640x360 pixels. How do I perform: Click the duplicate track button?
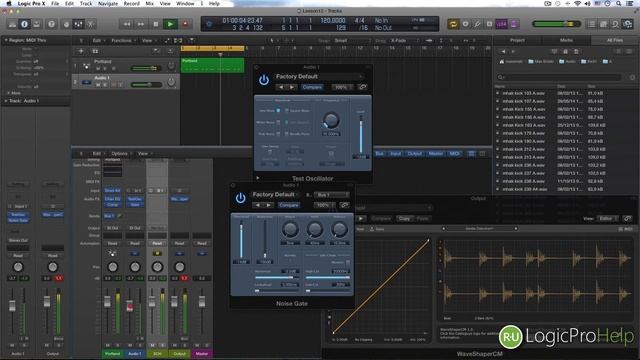click(95, 51)
